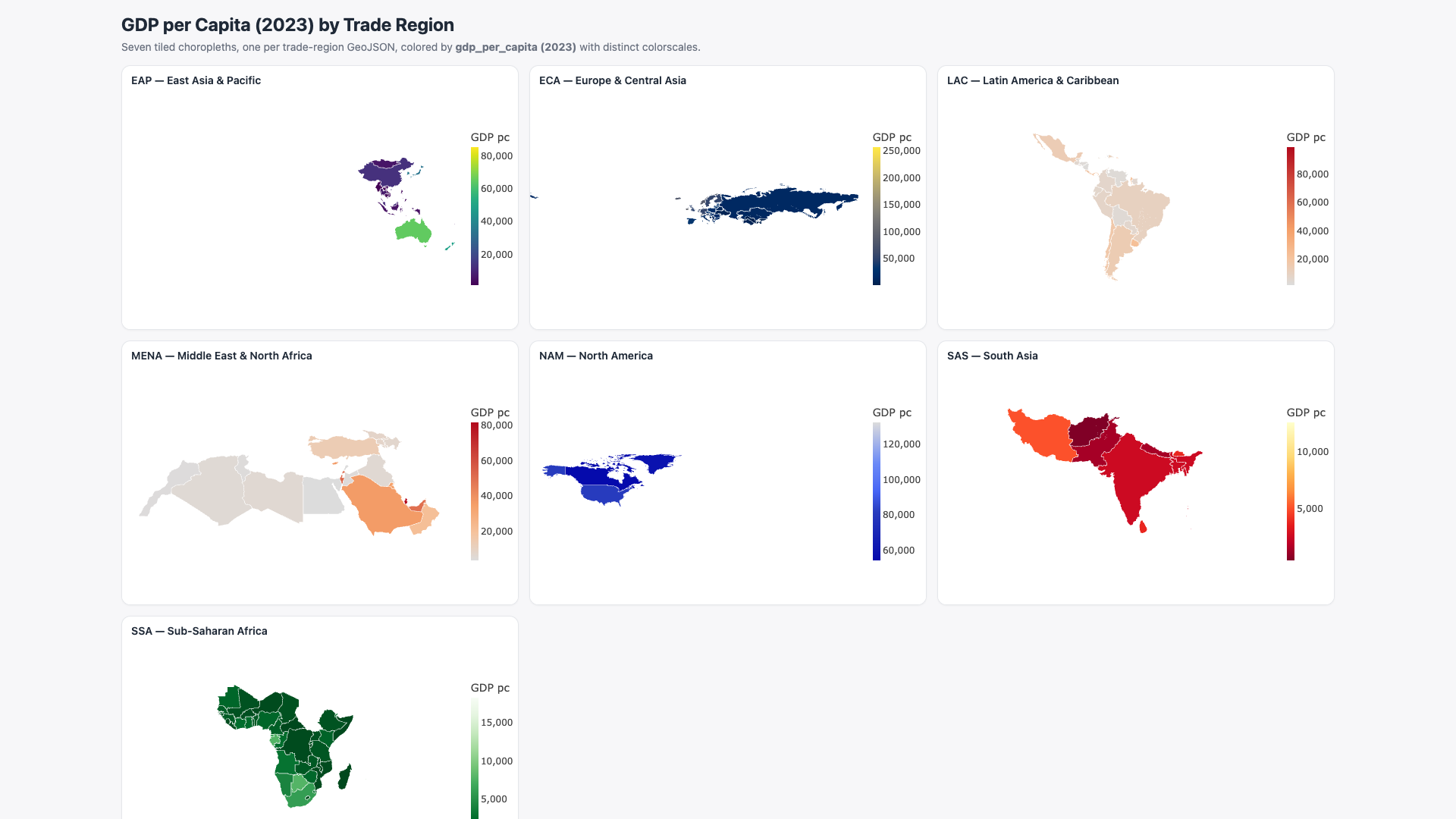Click Egypt on the MENA map

tap(322, 497)
